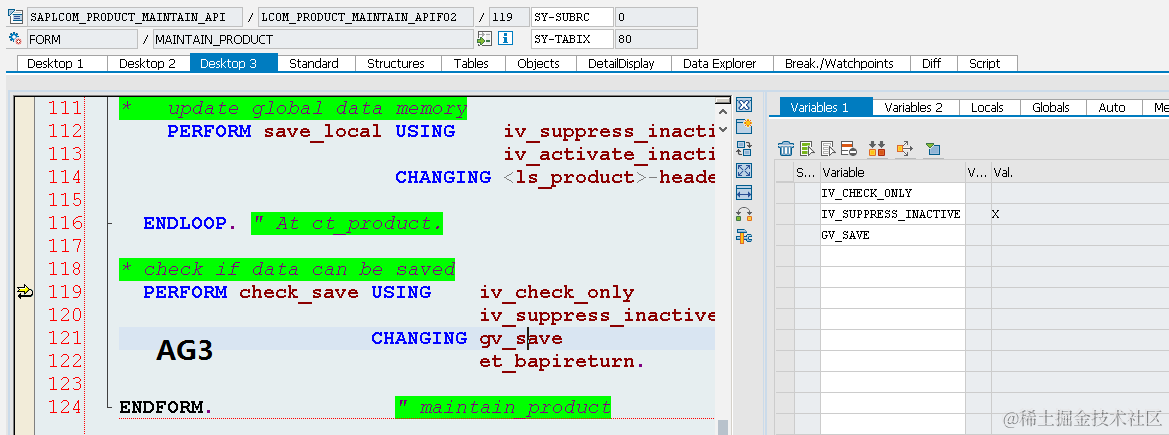Click the IV_SUPPRESS_INACTIVE variable cell
This screenshot has width=1169, height=435.
pyautogui.click(x=892, y=214)
